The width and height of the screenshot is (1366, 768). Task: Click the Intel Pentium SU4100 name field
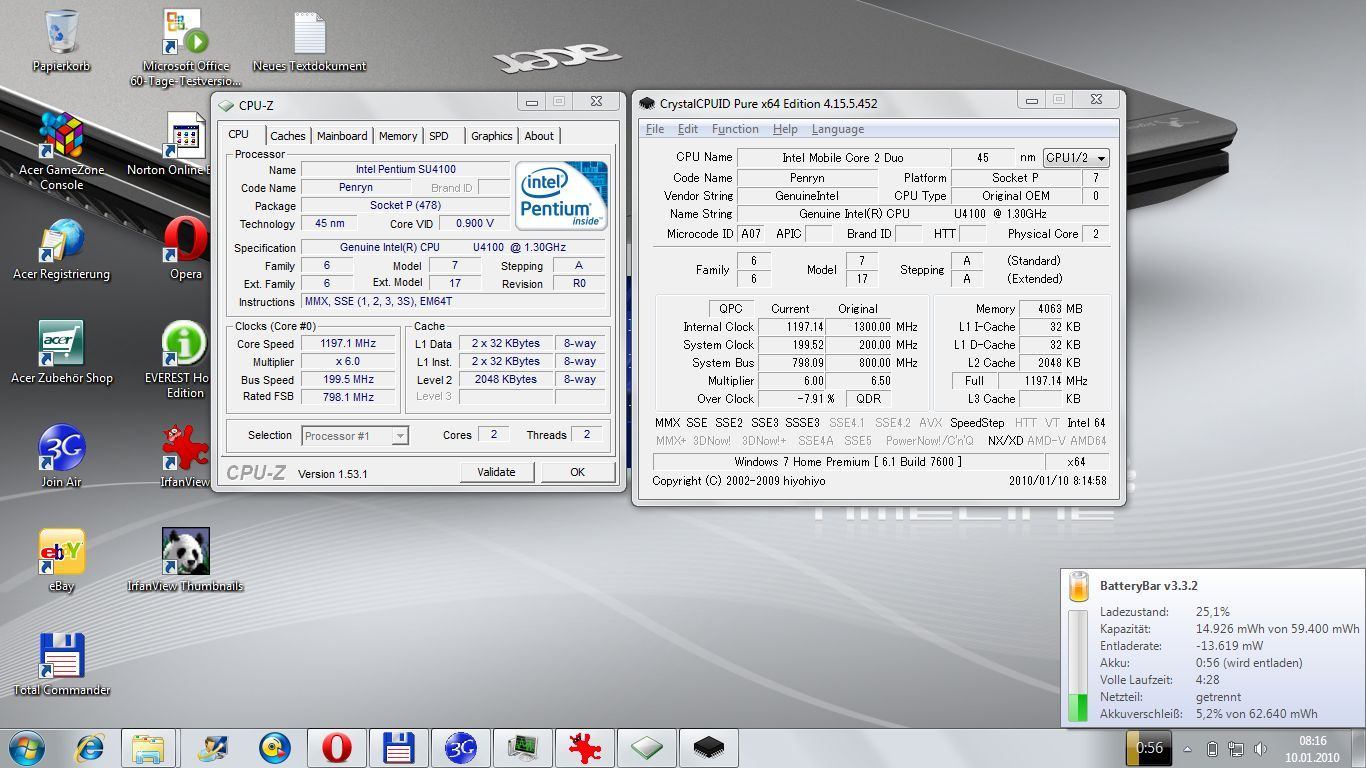tap(405, 170)
